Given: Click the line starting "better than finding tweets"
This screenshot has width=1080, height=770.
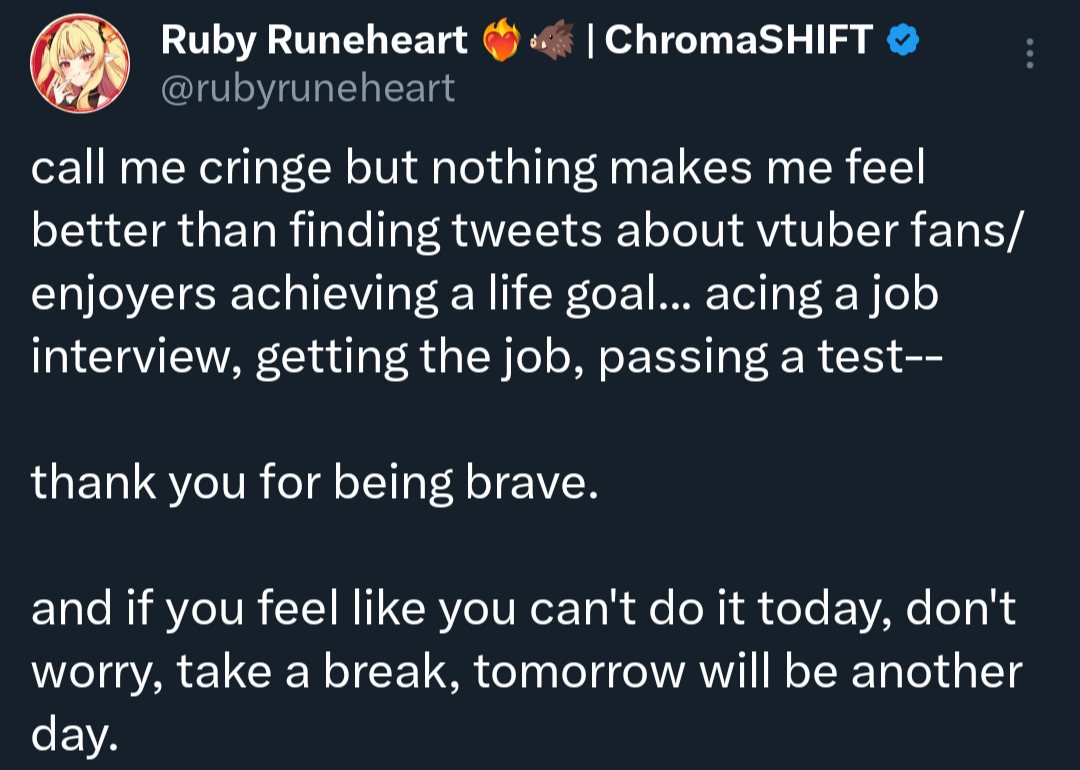Looking at the screenshot, I should pyautogui.click(x=523, y=232).
